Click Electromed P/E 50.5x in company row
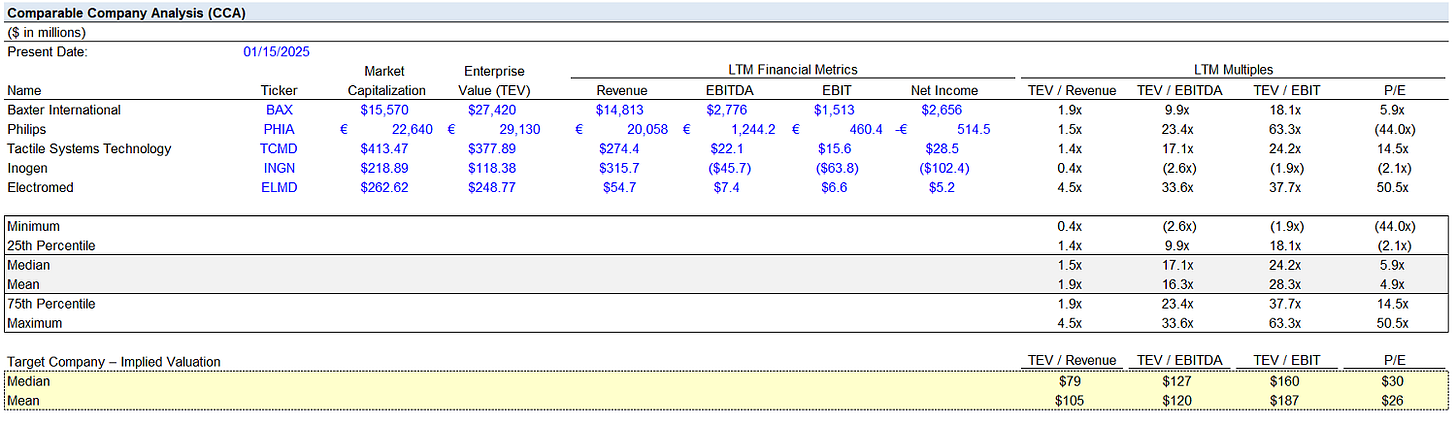Image resolution: width=1456 pixels, height=422 pixels. click(x=1395, y=187)
